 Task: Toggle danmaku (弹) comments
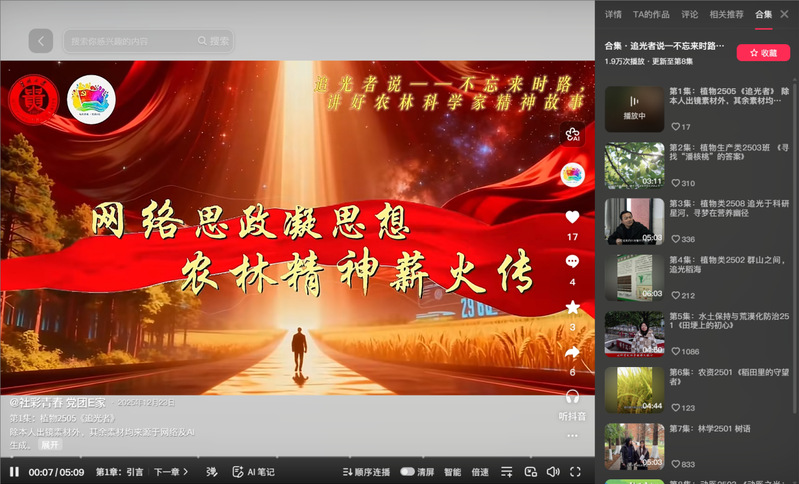[x=211, y=472]
